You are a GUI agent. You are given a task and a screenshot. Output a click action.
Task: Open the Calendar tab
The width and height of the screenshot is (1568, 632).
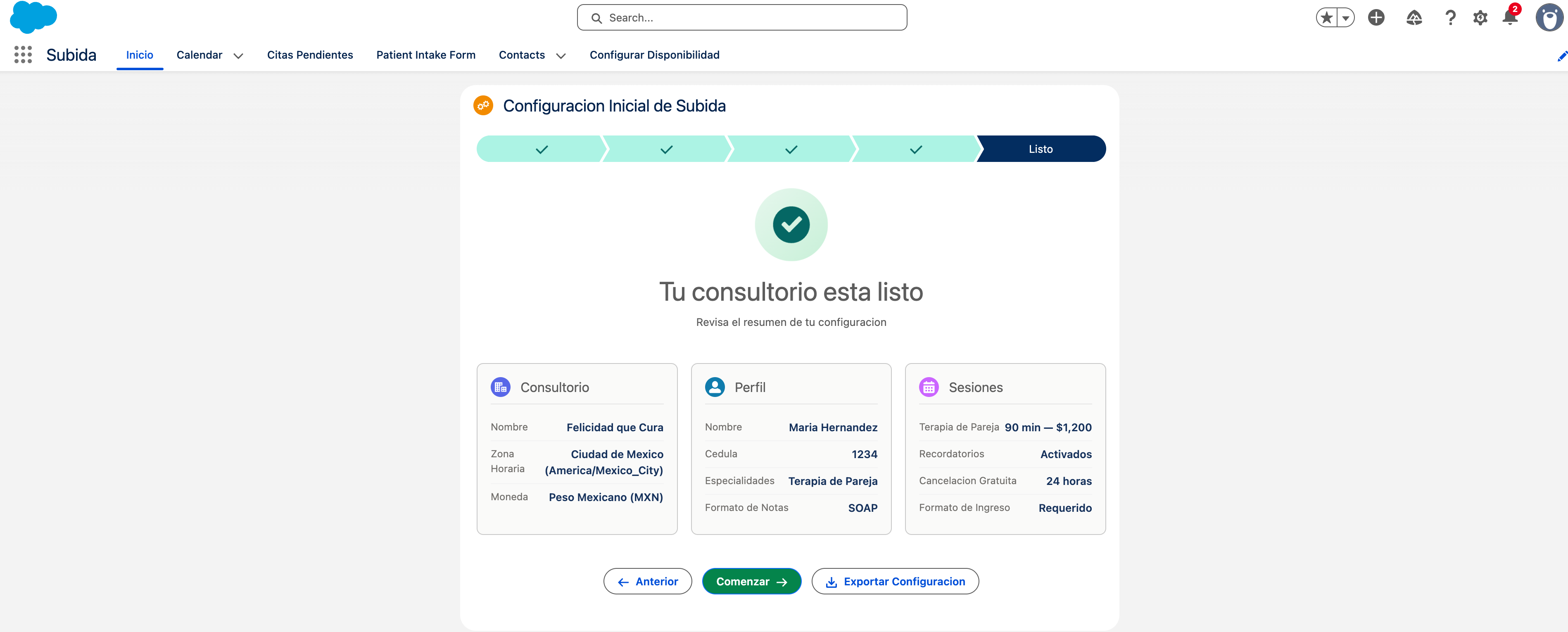coord(199,55)
